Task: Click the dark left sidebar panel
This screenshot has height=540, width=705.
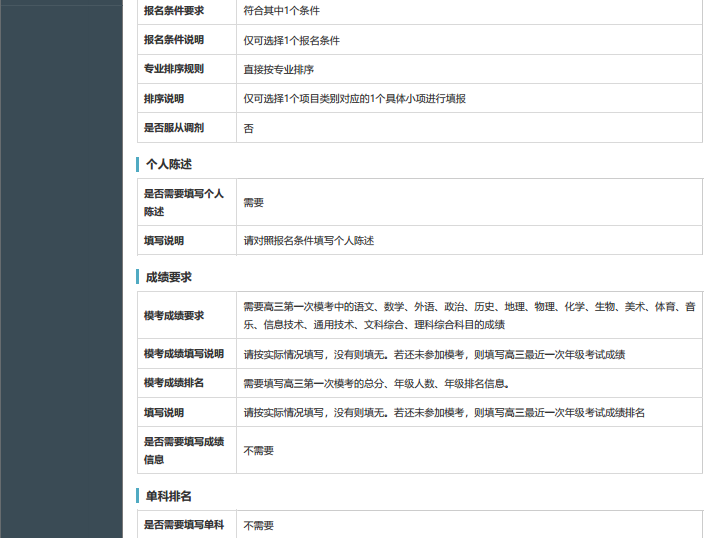Action: pyautogui.click(x=60, y=270)
